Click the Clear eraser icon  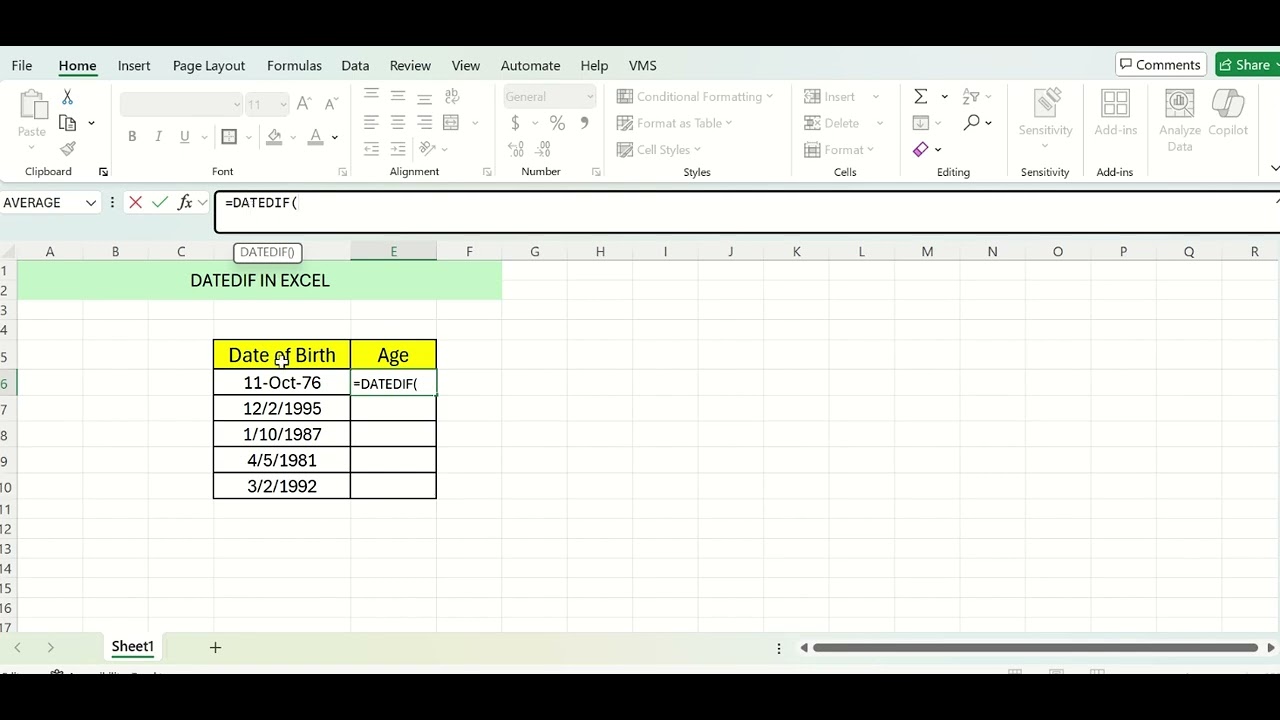click(921, 149)
